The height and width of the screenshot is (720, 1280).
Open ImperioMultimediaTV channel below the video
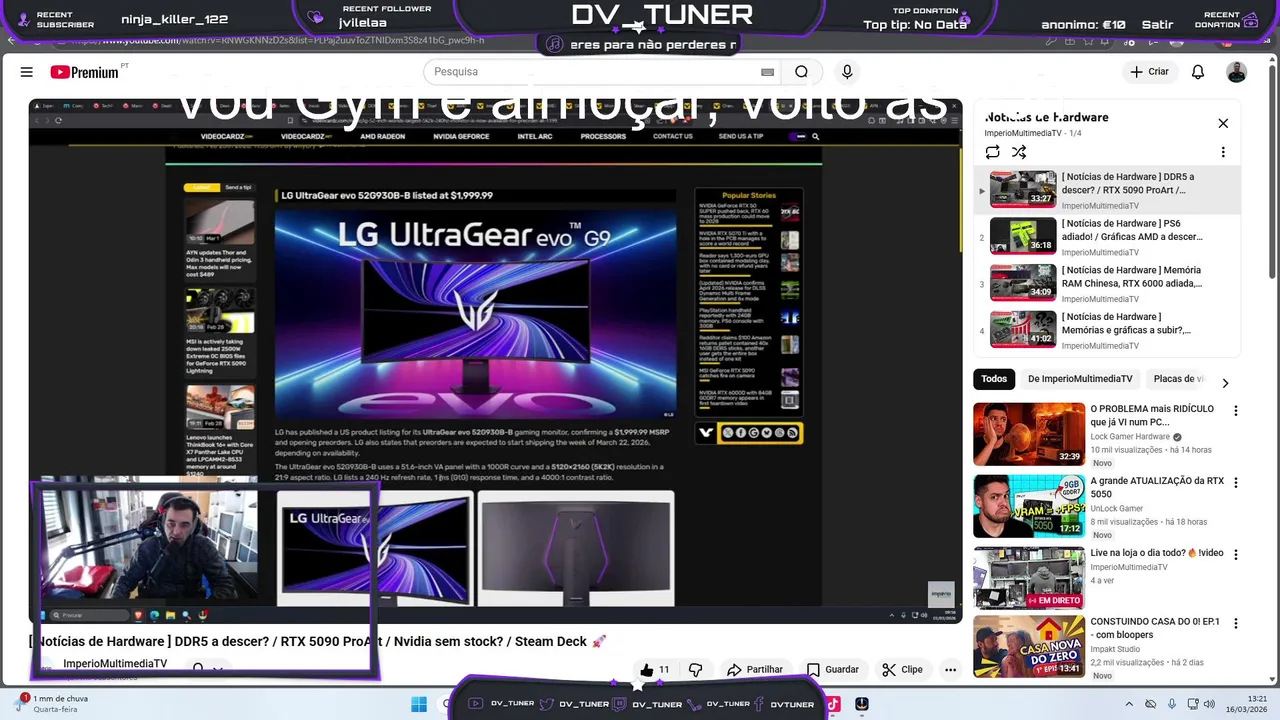click(x=115, y=664)
